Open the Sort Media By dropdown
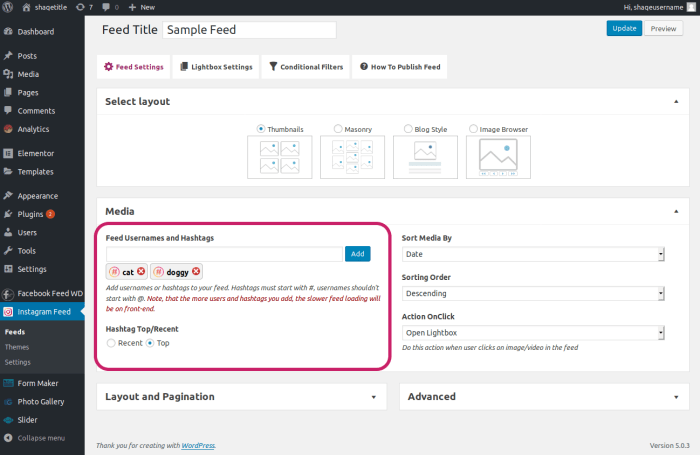 tap(533, 254)
